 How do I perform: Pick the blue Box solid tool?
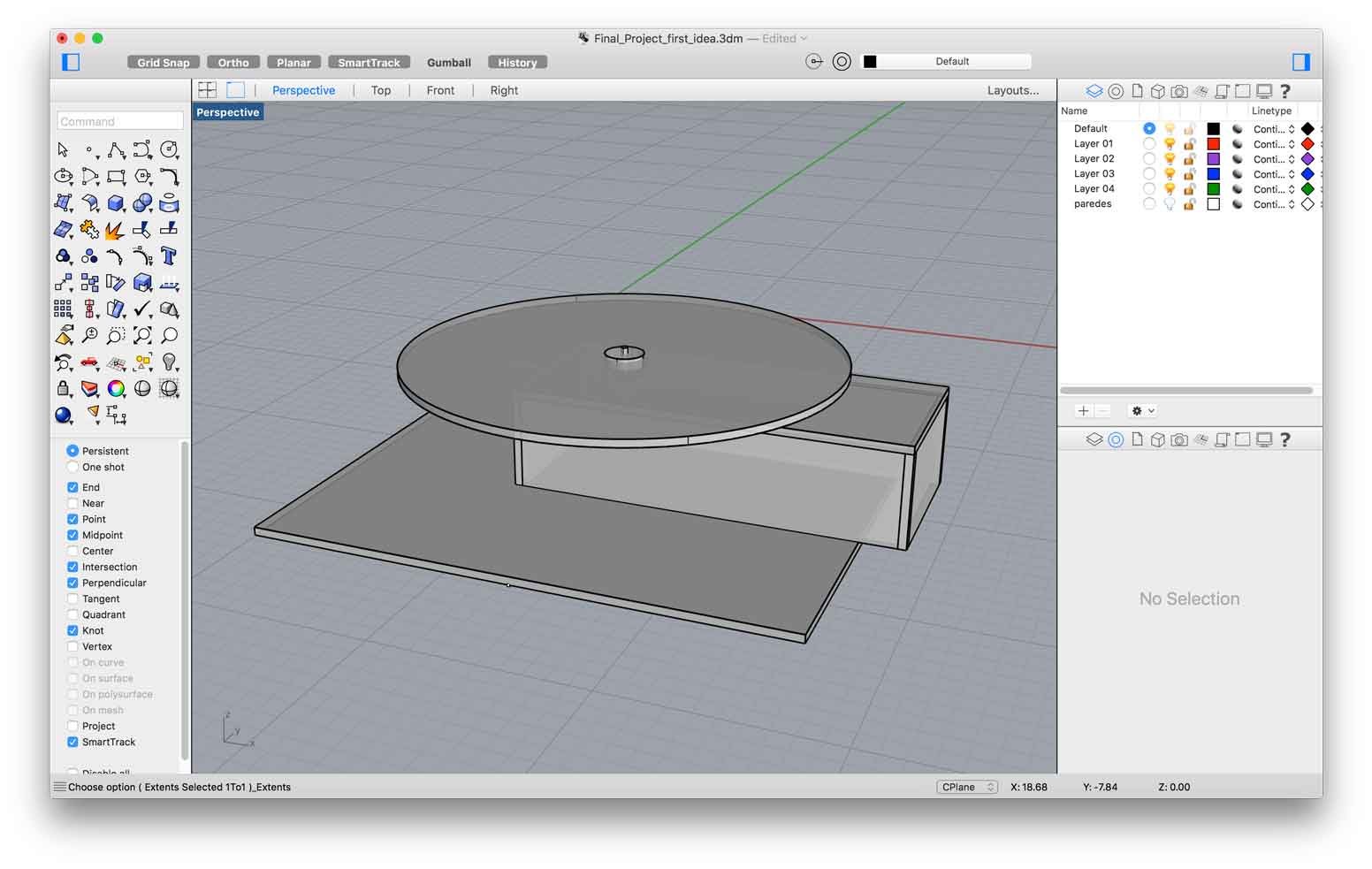click(x=116, y=202)
